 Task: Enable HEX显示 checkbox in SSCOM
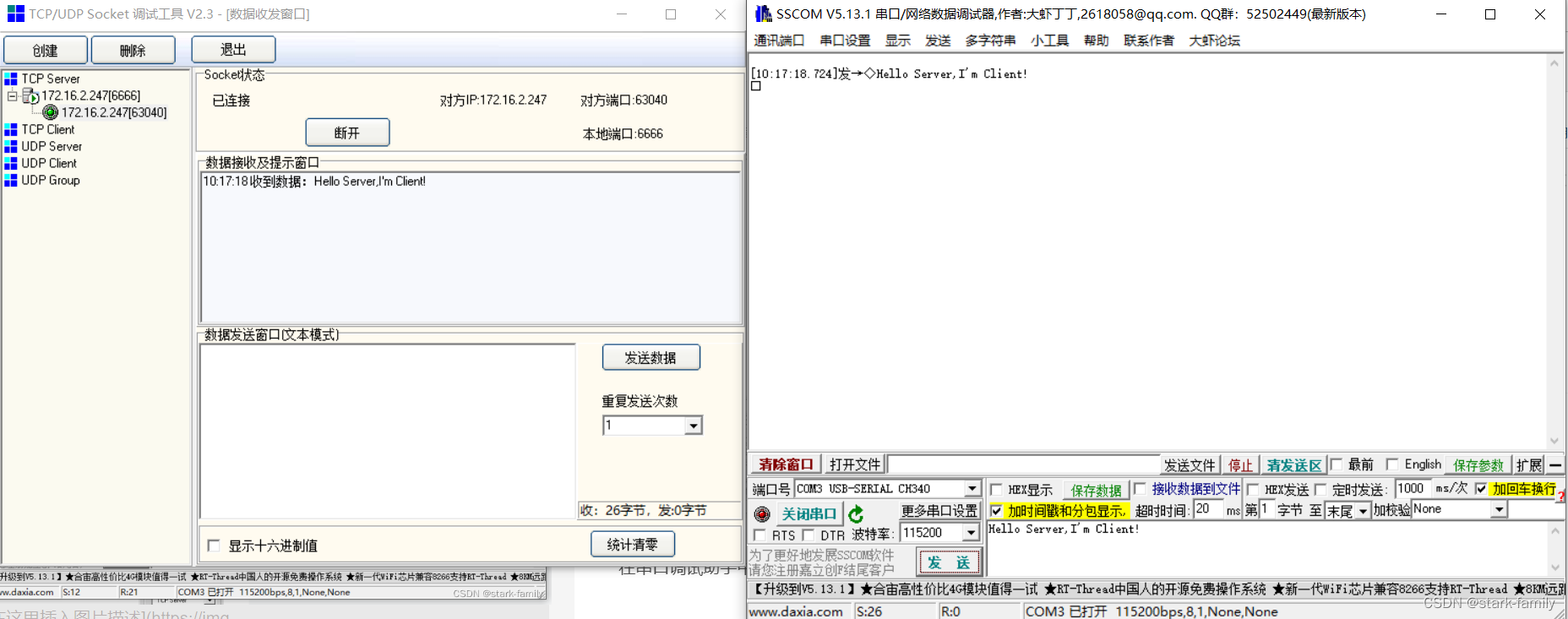996,489
